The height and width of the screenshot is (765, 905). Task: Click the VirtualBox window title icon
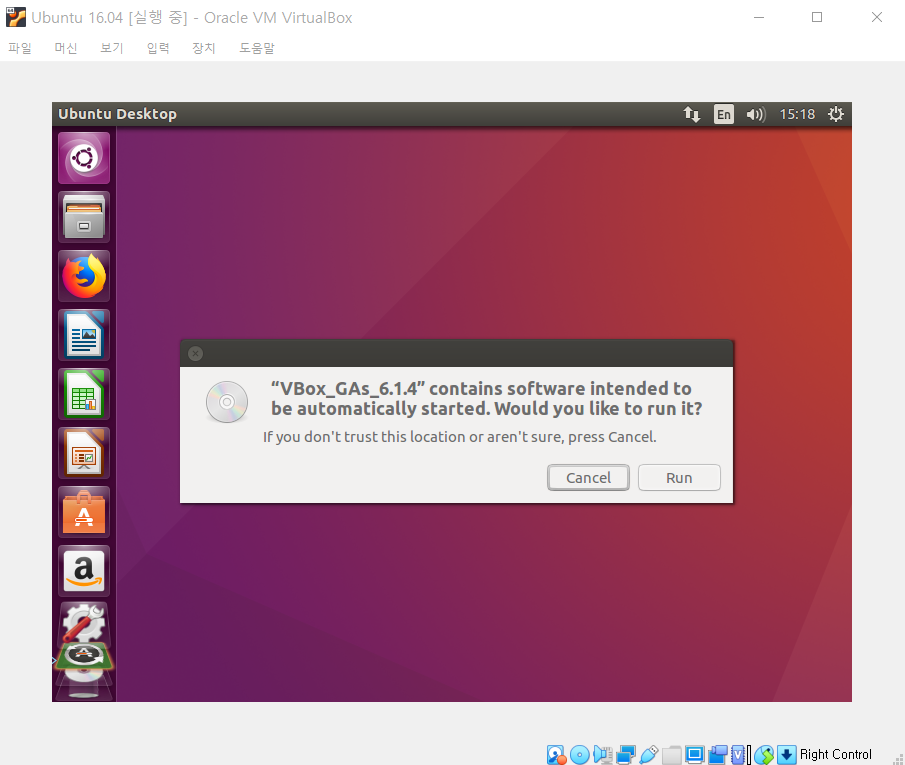pyautogui.click(x=16, y=17)
